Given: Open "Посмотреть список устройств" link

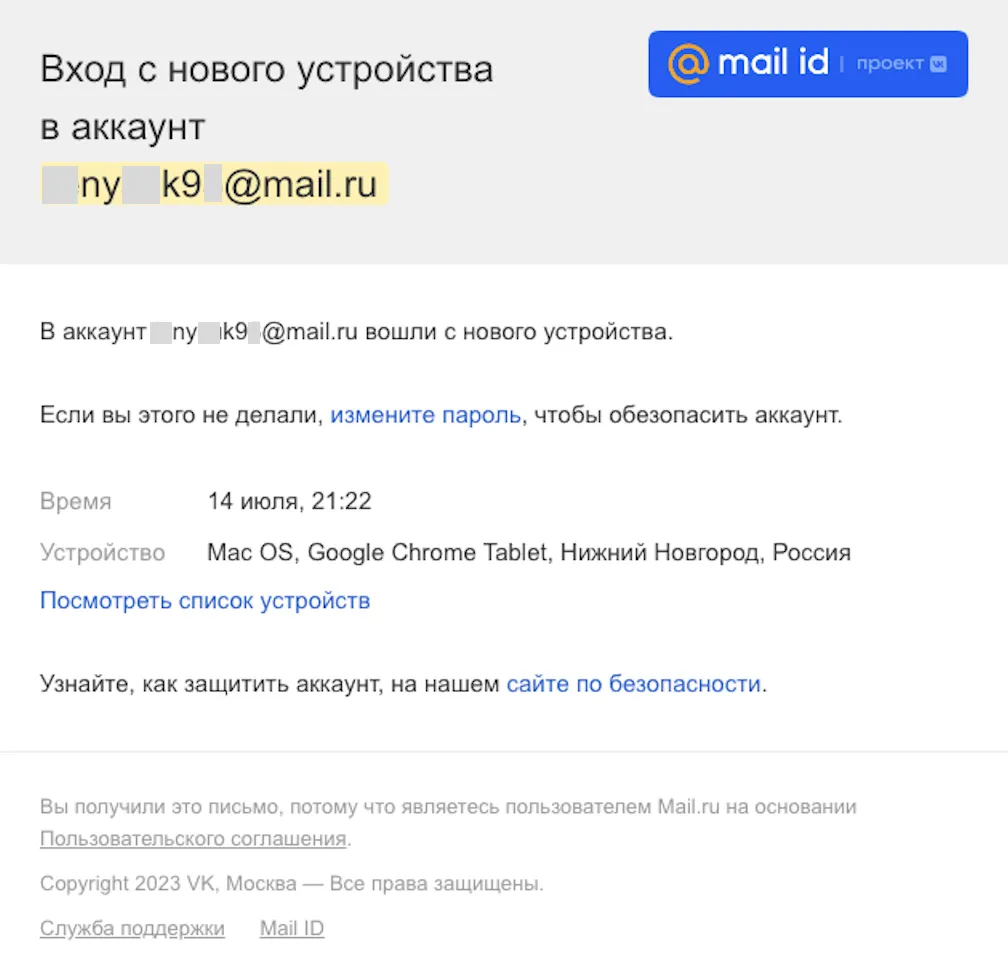Looking at the screenshot, I should click(x=205, y=601).
